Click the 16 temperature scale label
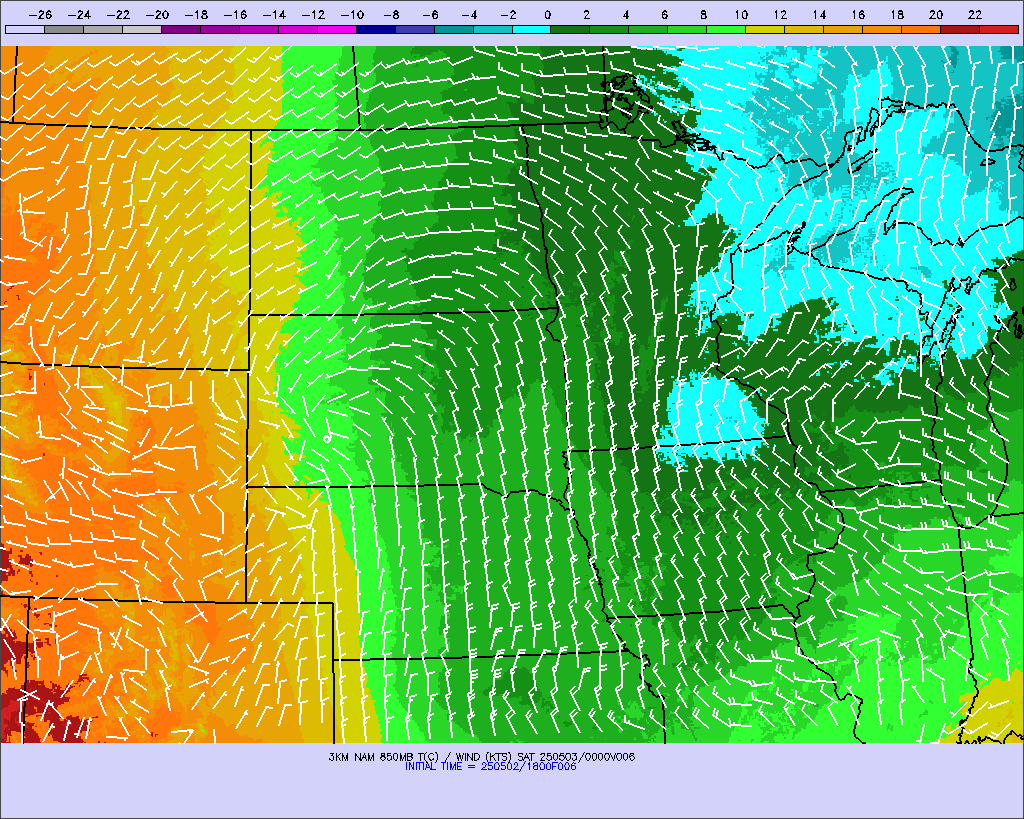This screenshot has height=819, width=1024. (858, 14)
